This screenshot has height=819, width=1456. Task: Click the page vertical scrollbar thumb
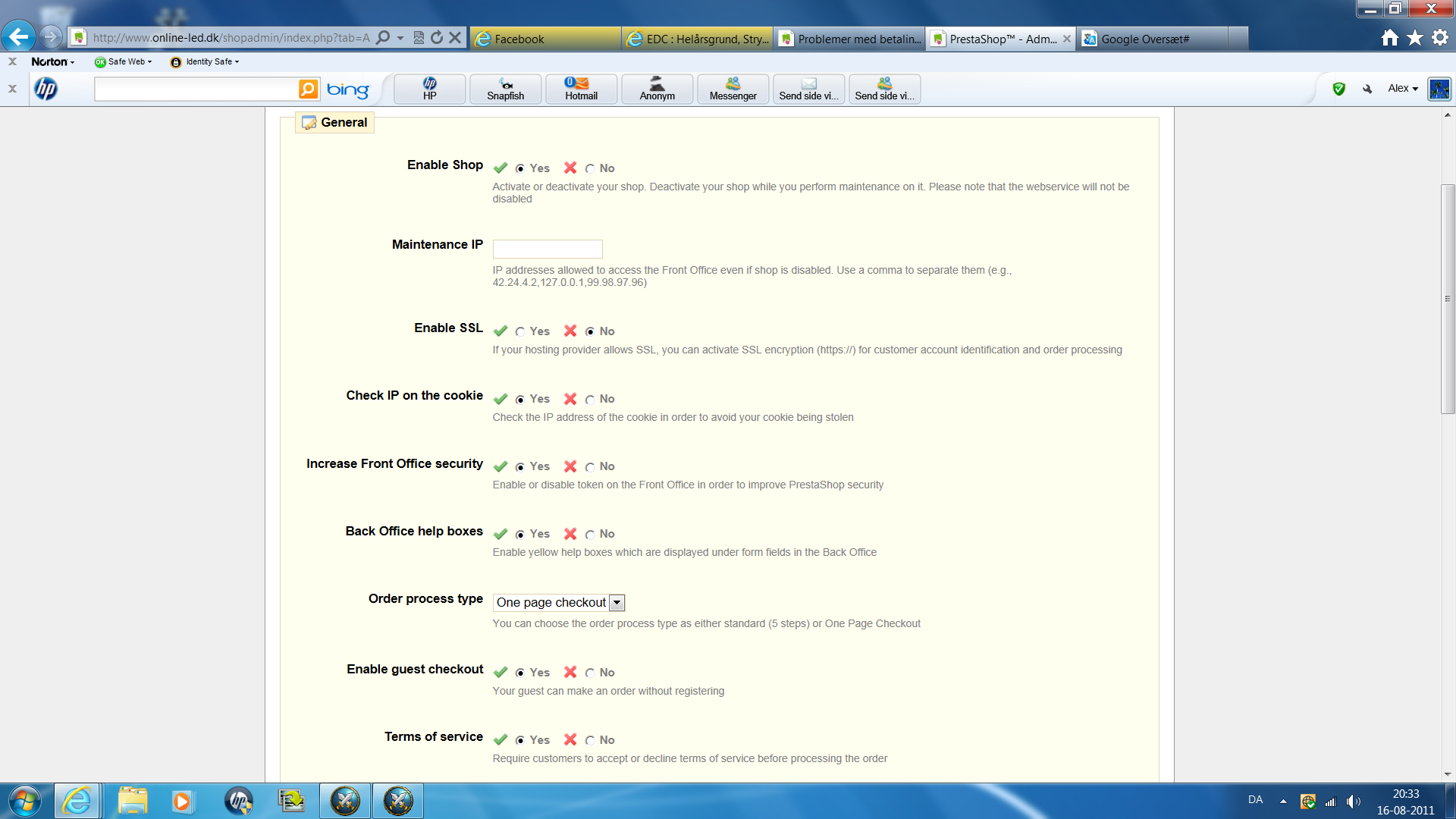click(1448, 299)
